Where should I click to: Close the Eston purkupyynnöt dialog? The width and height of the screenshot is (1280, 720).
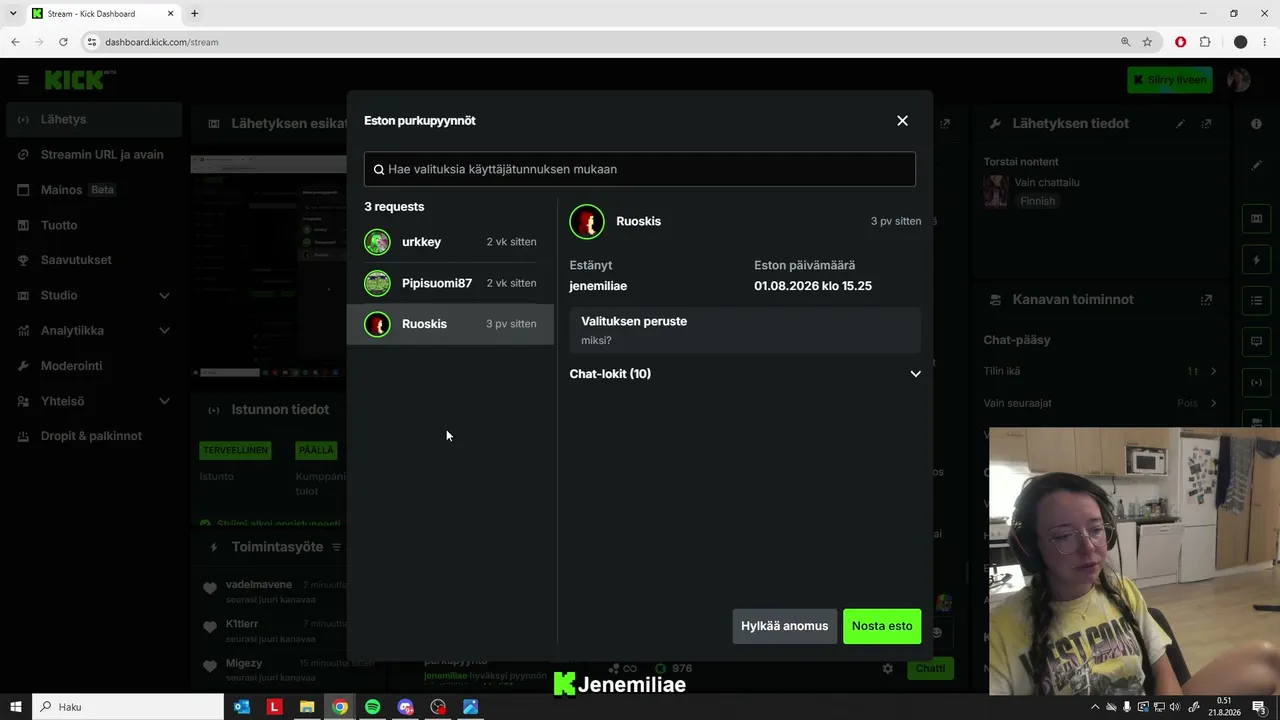902,121
